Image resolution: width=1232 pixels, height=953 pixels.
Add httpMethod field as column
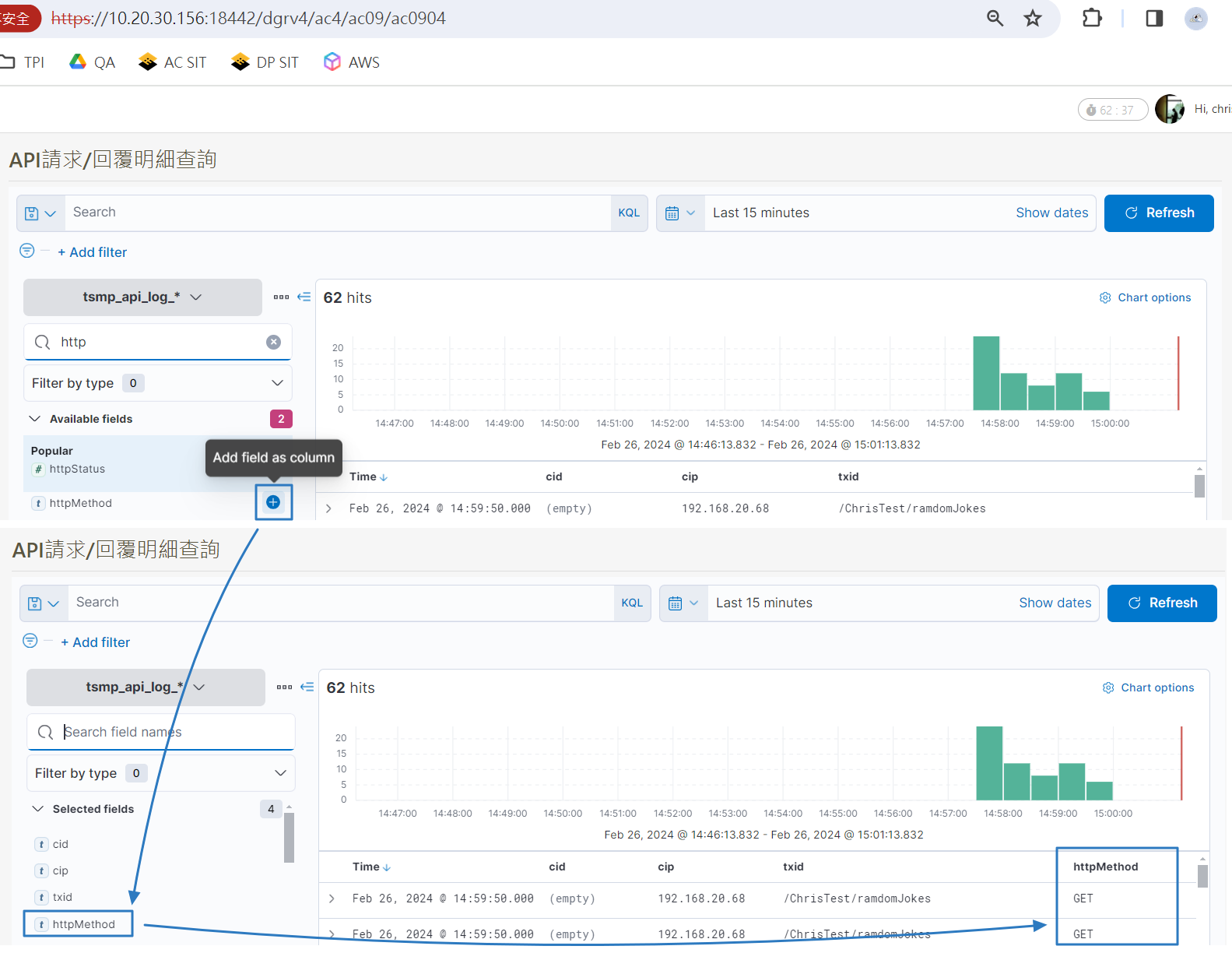tap(273, 502)
